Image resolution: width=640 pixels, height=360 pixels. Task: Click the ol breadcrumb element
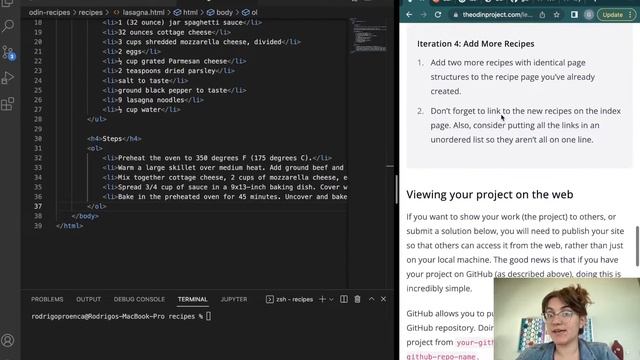coord(249,12)
